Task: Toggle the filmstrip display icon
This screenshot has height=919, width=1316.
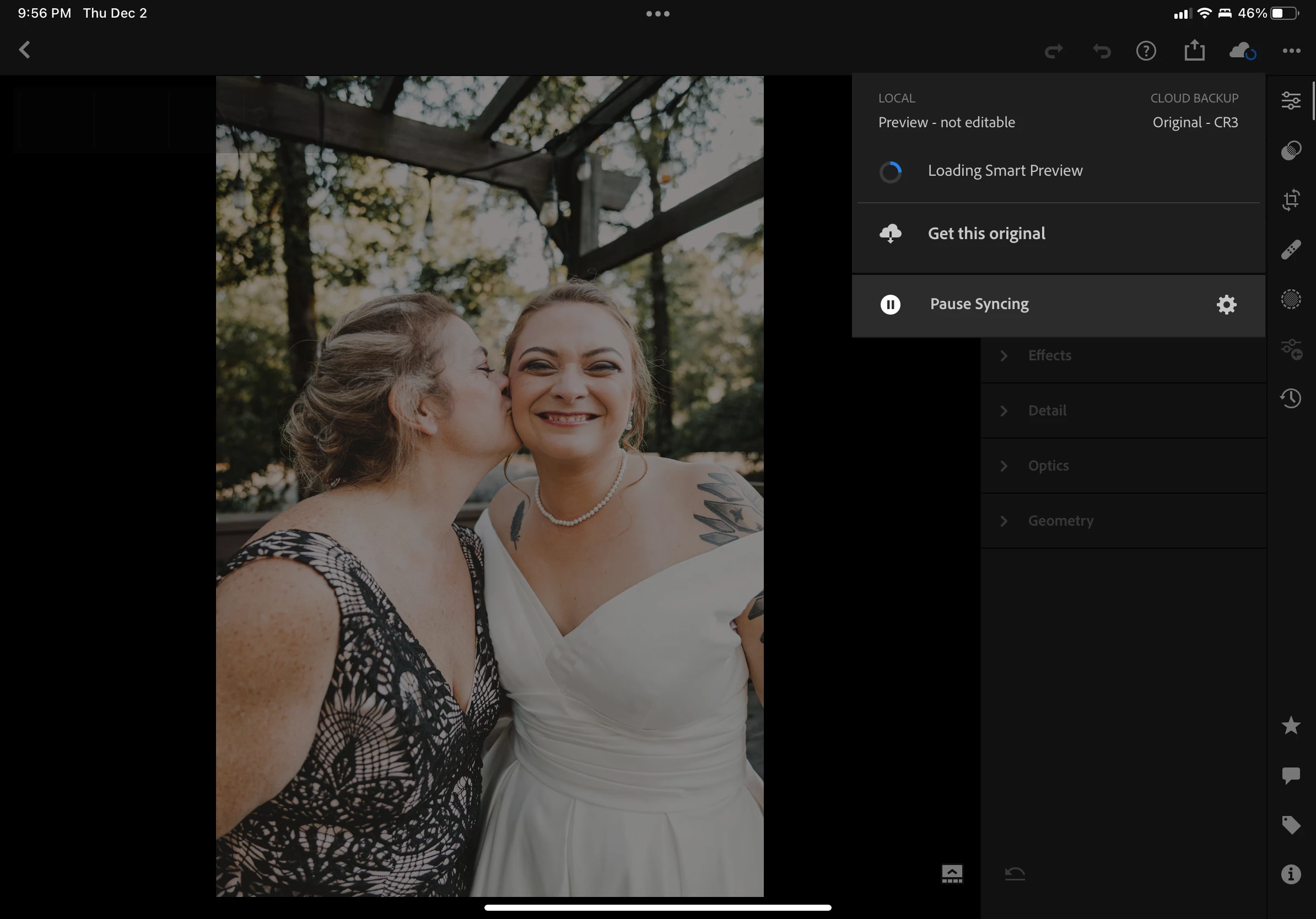Action: coord(952,874)
